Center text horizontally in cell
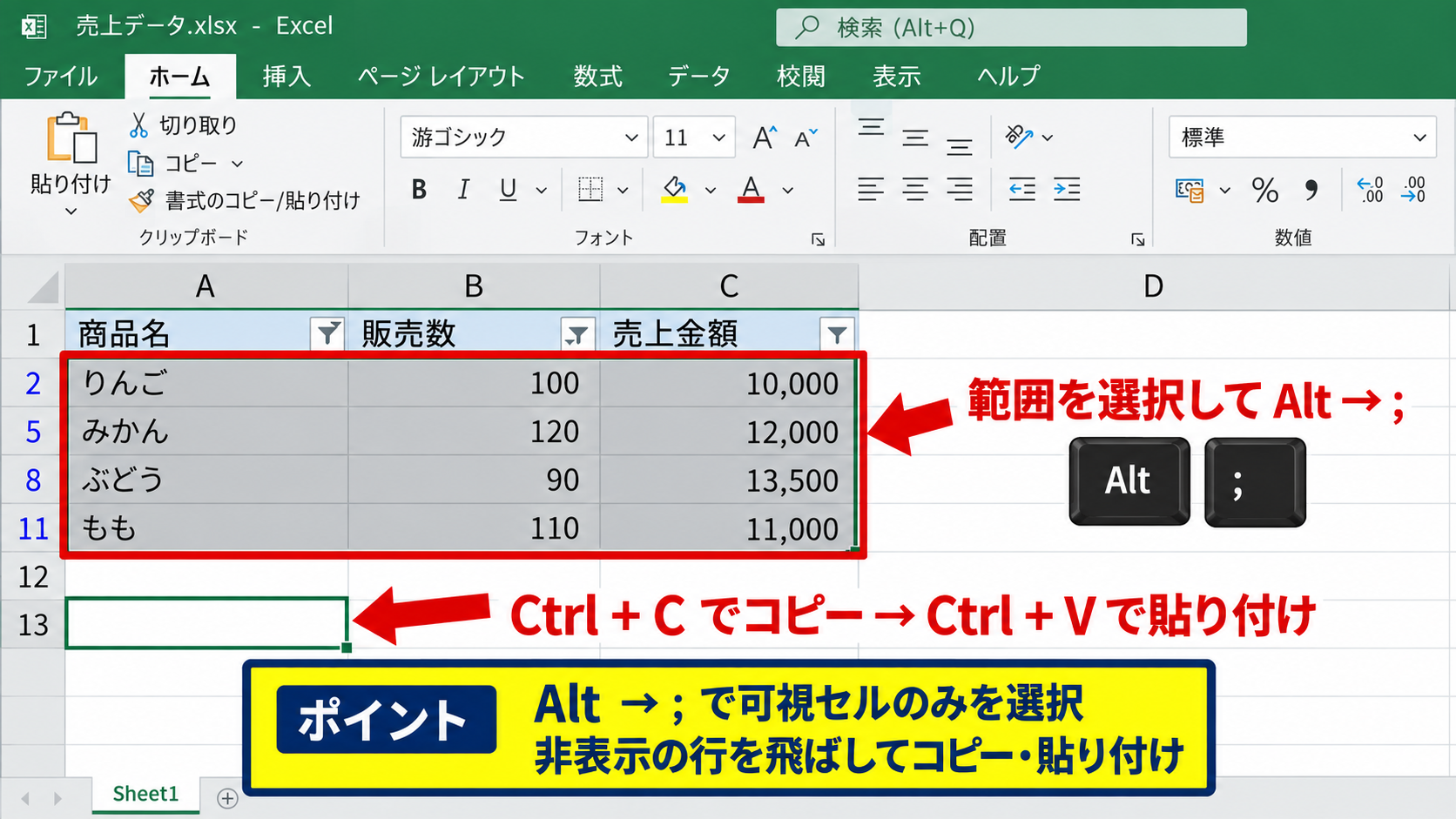Image resolution: width=1456 pixels, height=819 pixels. (915, 189)
